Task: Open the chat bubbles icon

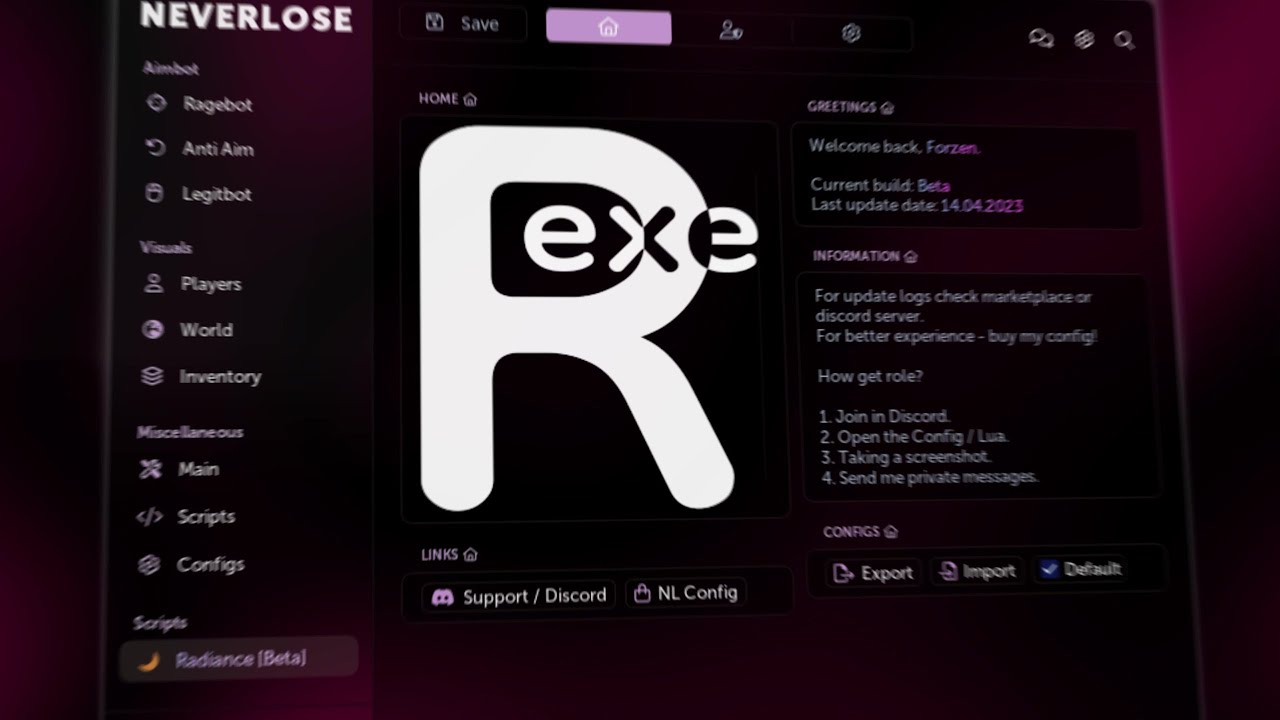Action: [x=1041, y=39]
